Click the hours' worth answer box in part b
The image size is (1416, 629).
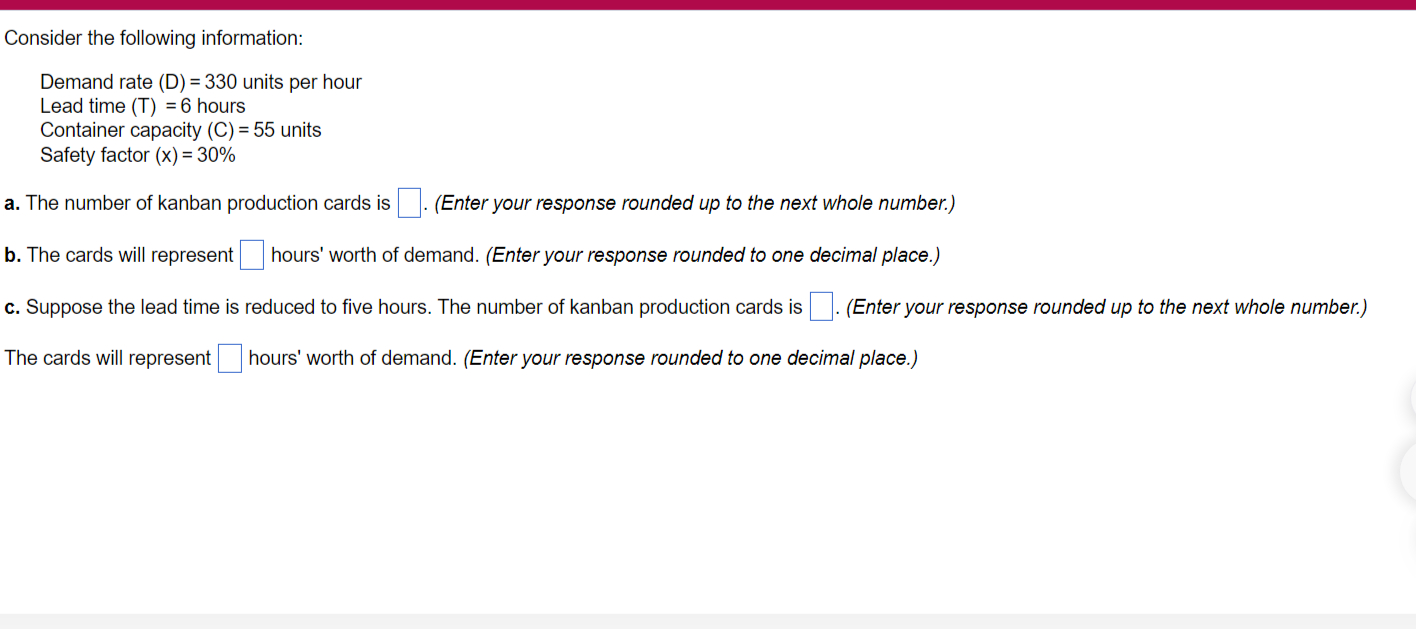click(x=251, y=256)
